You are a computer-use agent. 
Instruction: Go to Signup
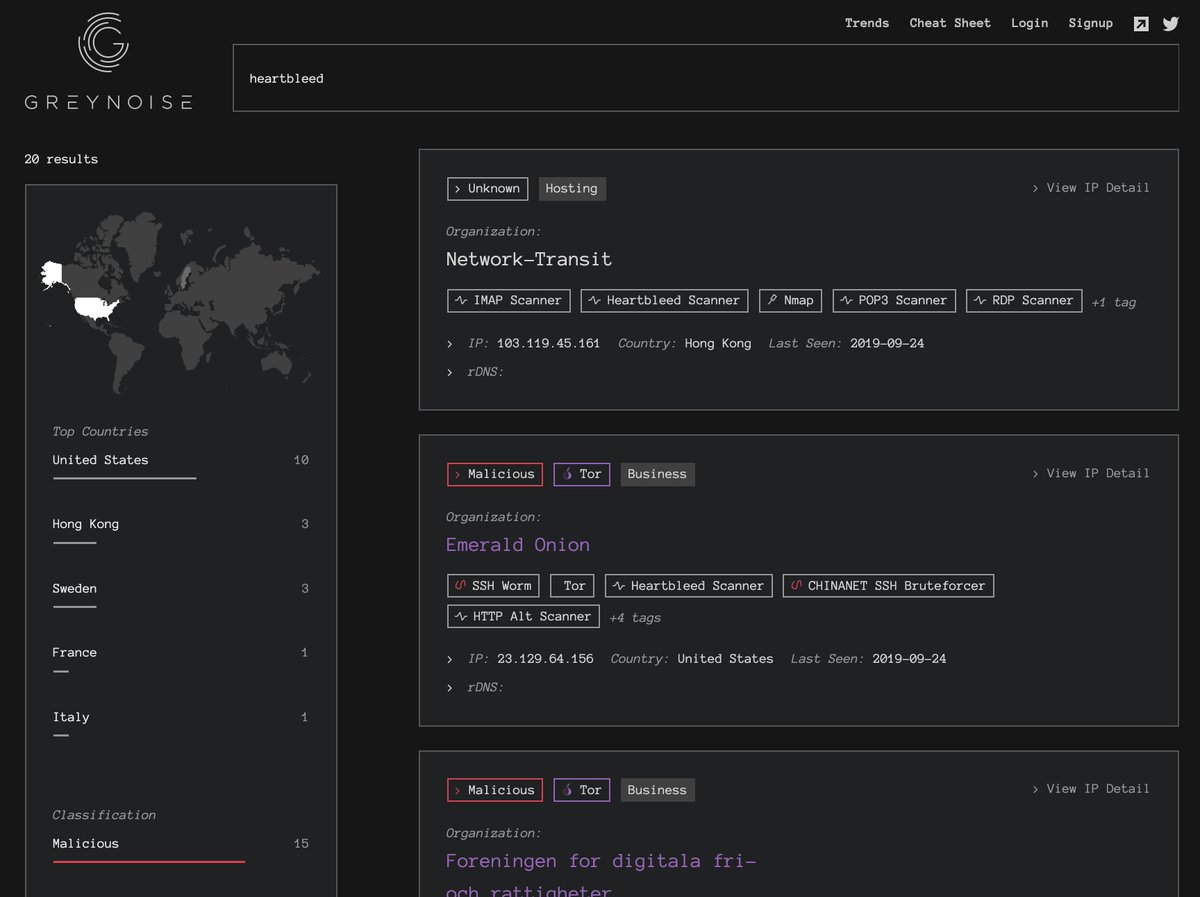click(1090, 23)
